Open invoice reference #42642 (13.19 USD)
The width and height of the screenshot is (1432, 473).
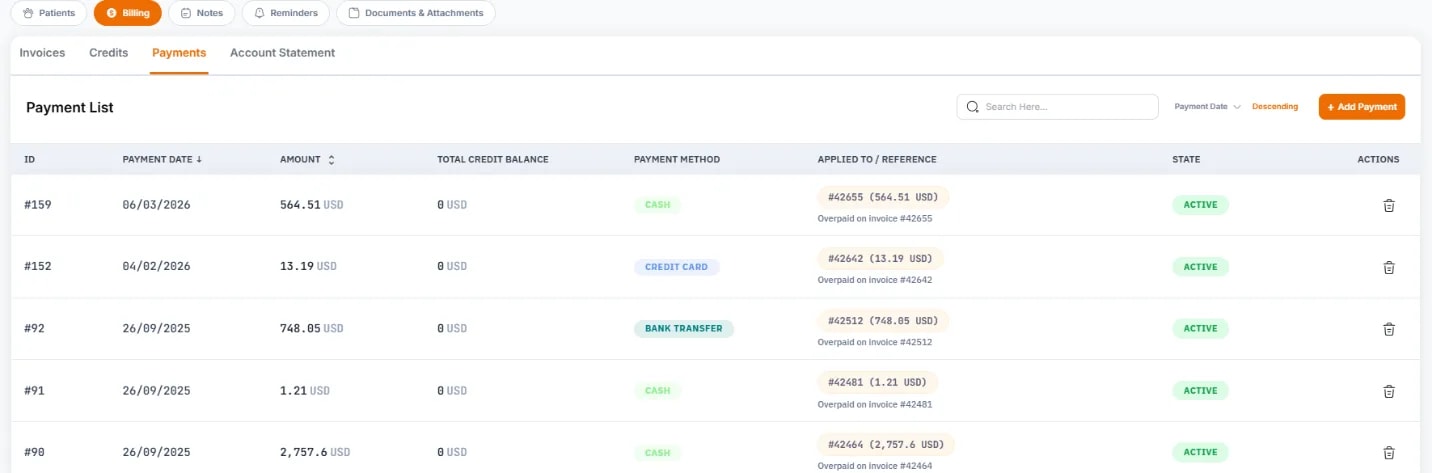pos(880,259)
